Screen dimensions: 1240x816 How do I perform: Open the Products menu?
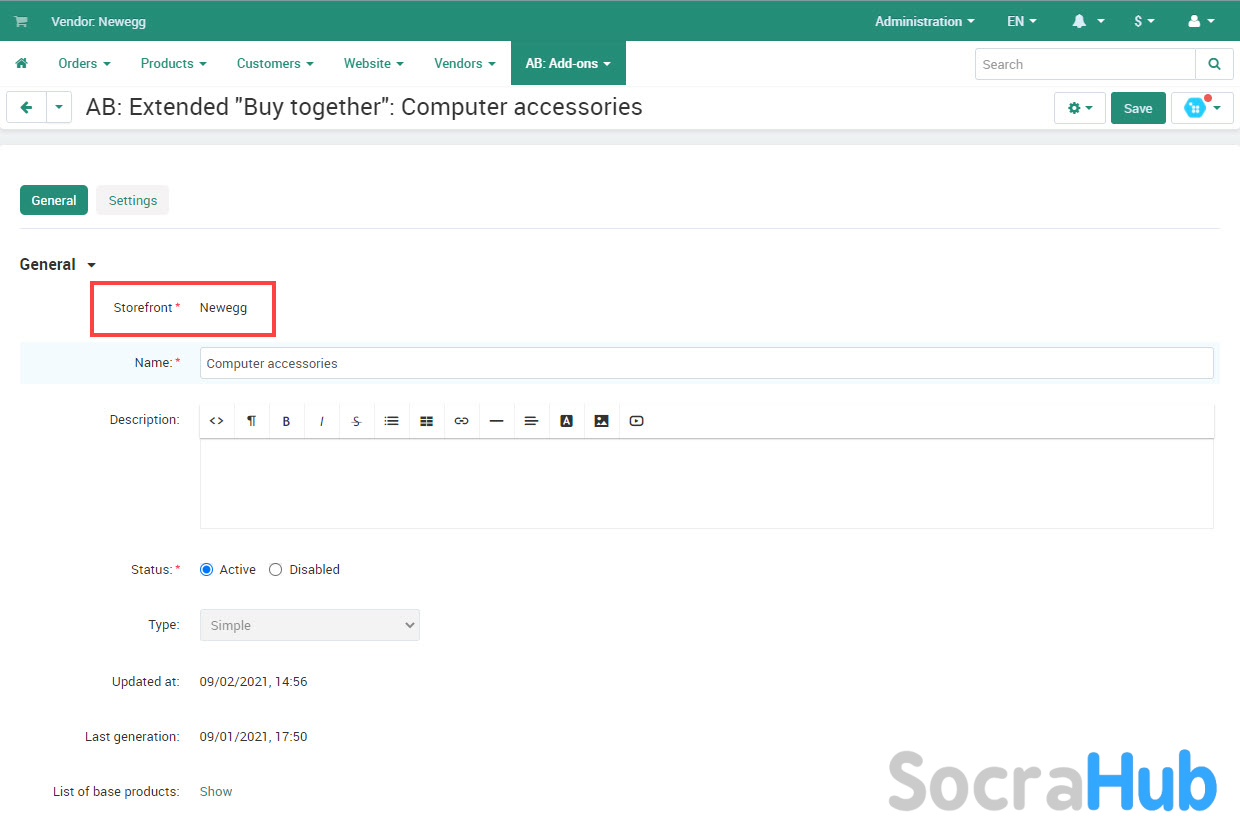click(173, 63)
